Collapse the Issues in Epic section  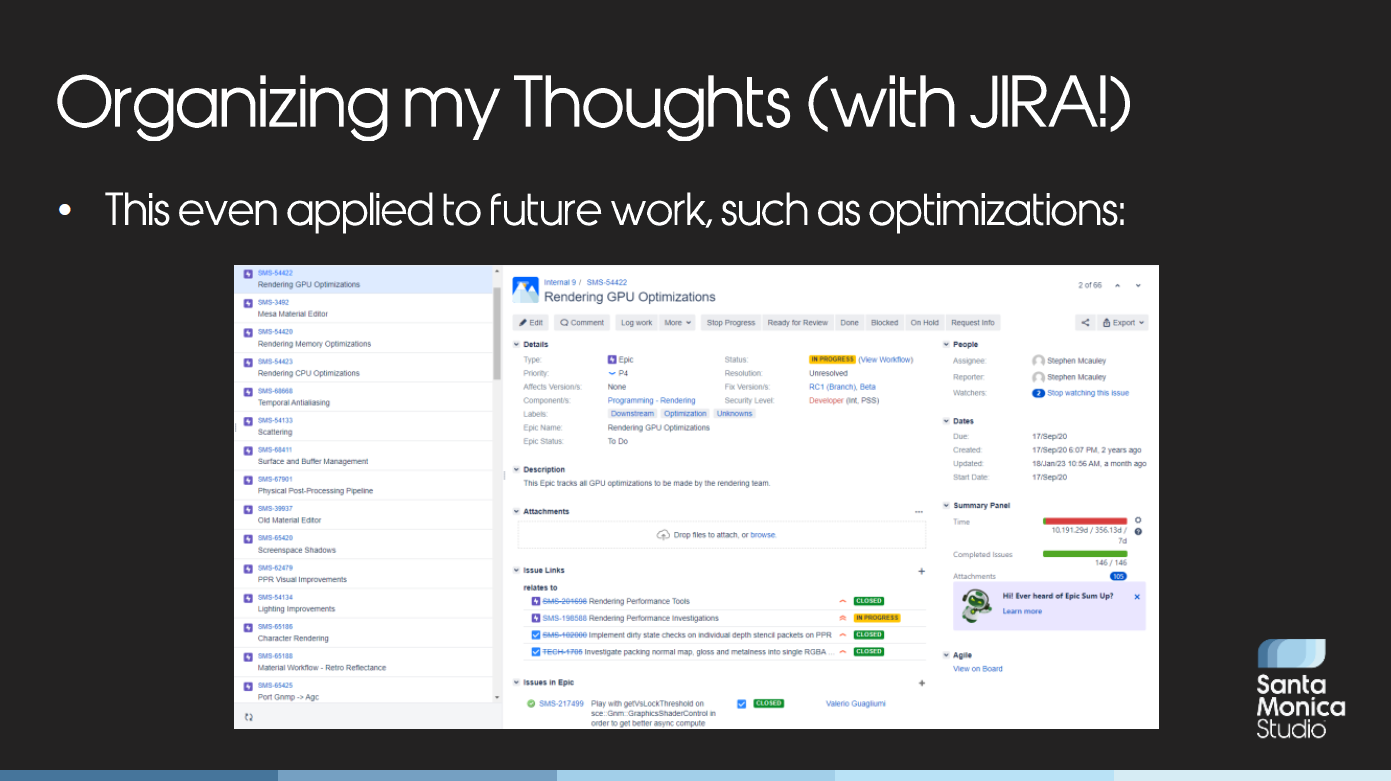click(x=517, y=682)
